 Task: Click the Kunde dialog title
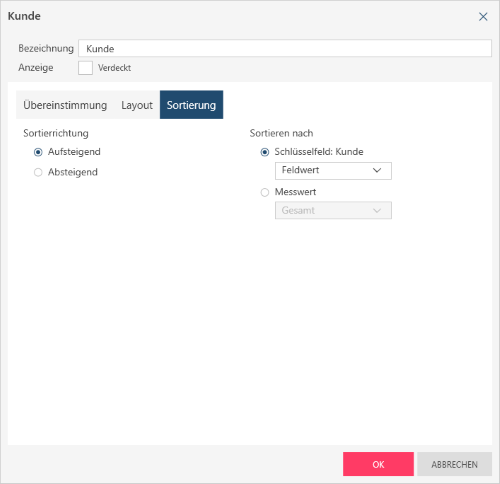(24, 16)
